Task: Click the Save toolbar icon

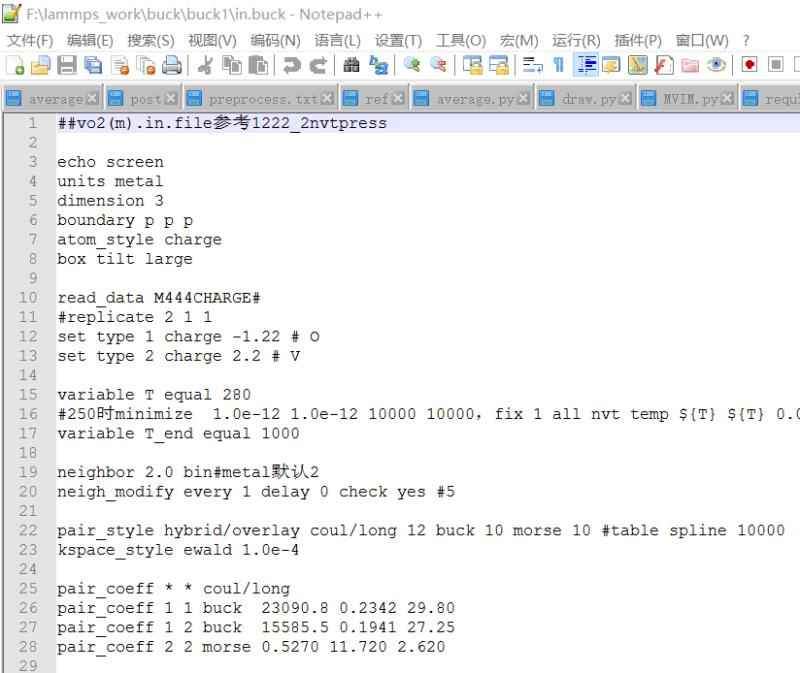Action: pos(67,66)
